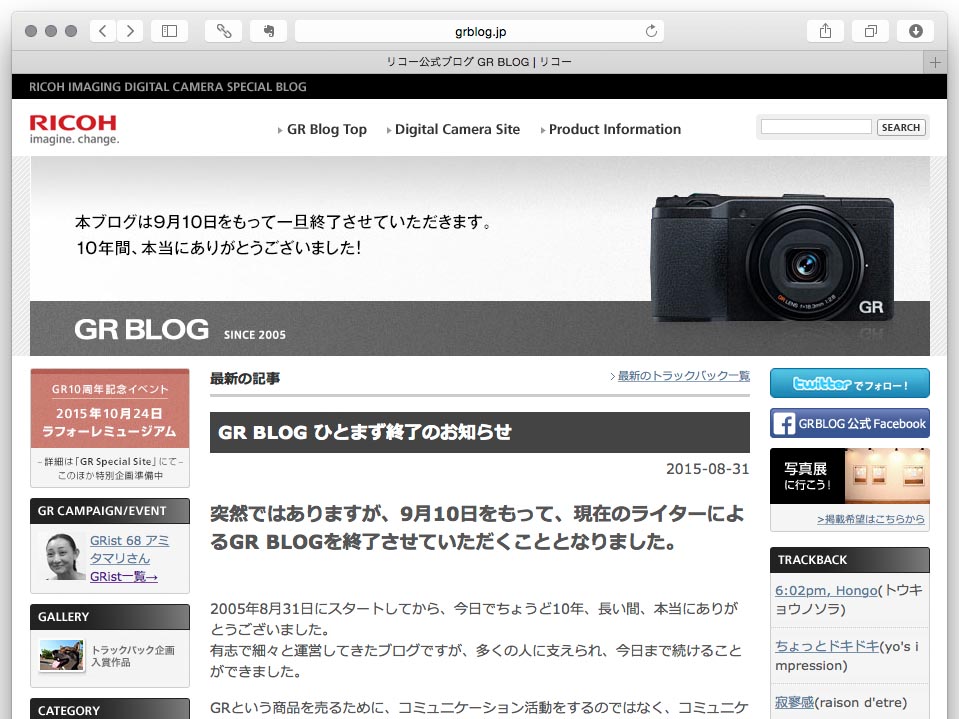Click the site search text field
Image resolution: width=959 pixels, height=719 pixels.
[816, 127]
